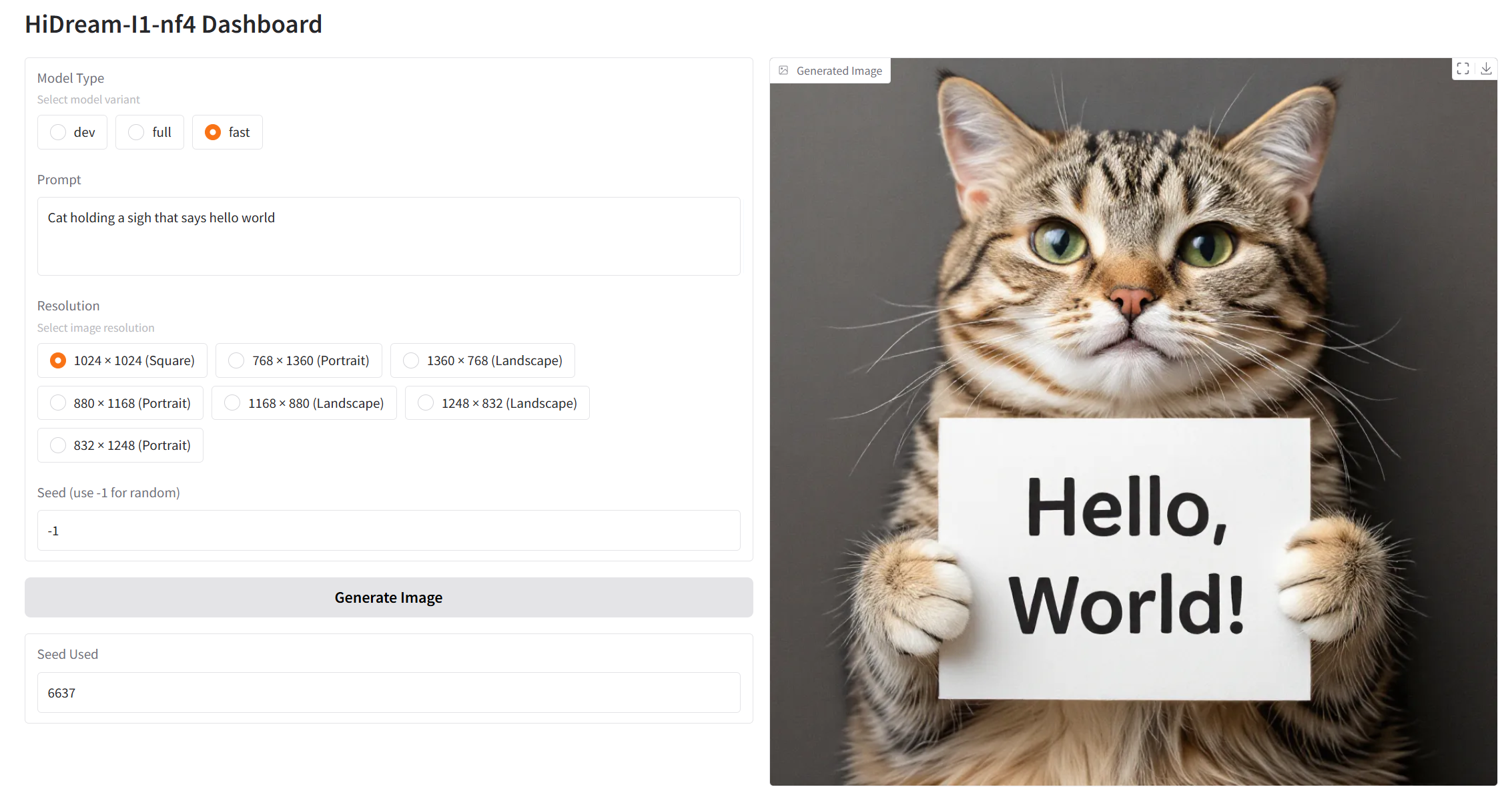Click the HiDream-I1-nf4 Dashboard heading
1512x811 pixels.
pyautogui.click(x=173, y=24)
